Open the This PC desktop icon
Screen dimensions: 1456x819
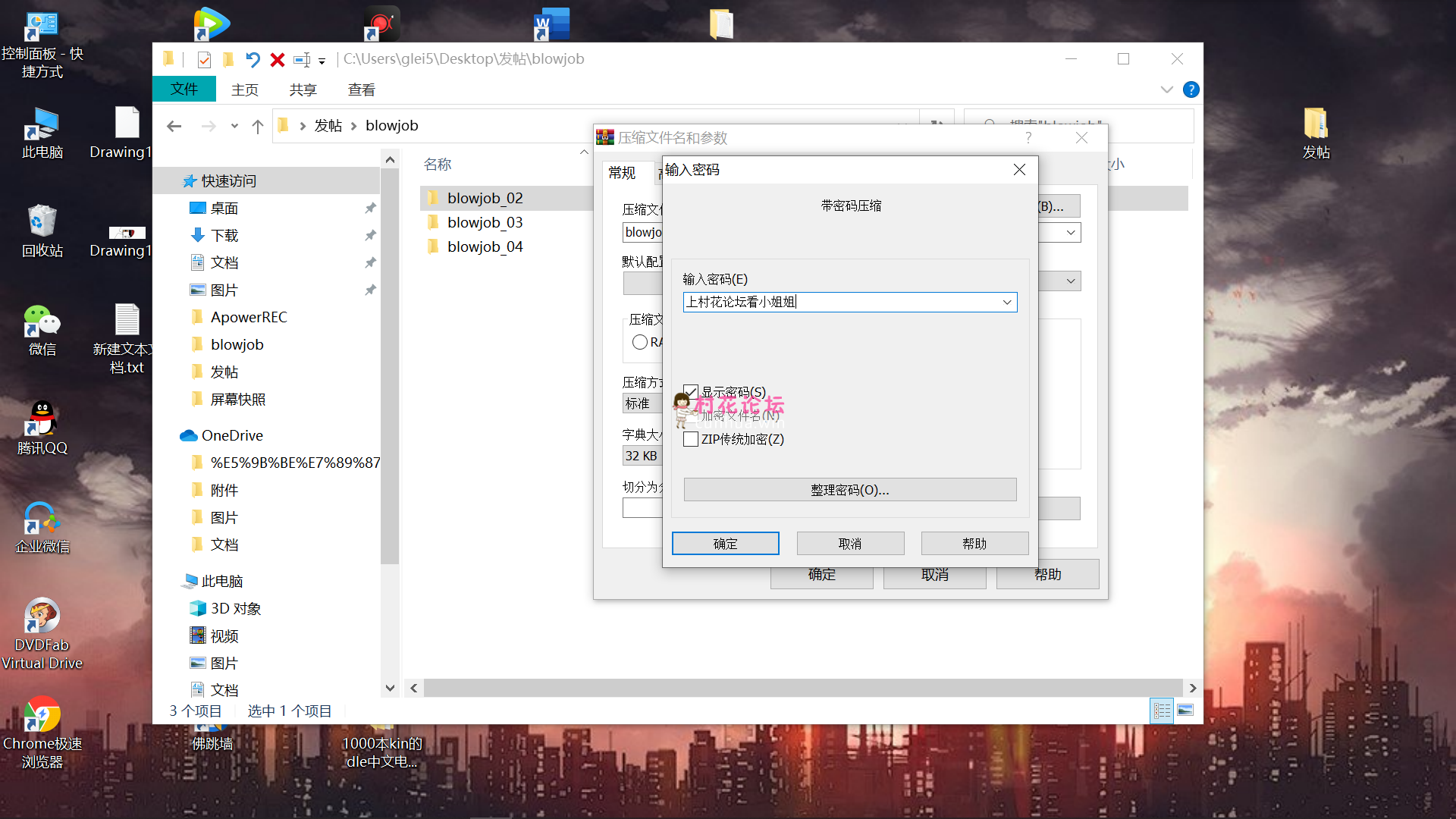[42, 133]
